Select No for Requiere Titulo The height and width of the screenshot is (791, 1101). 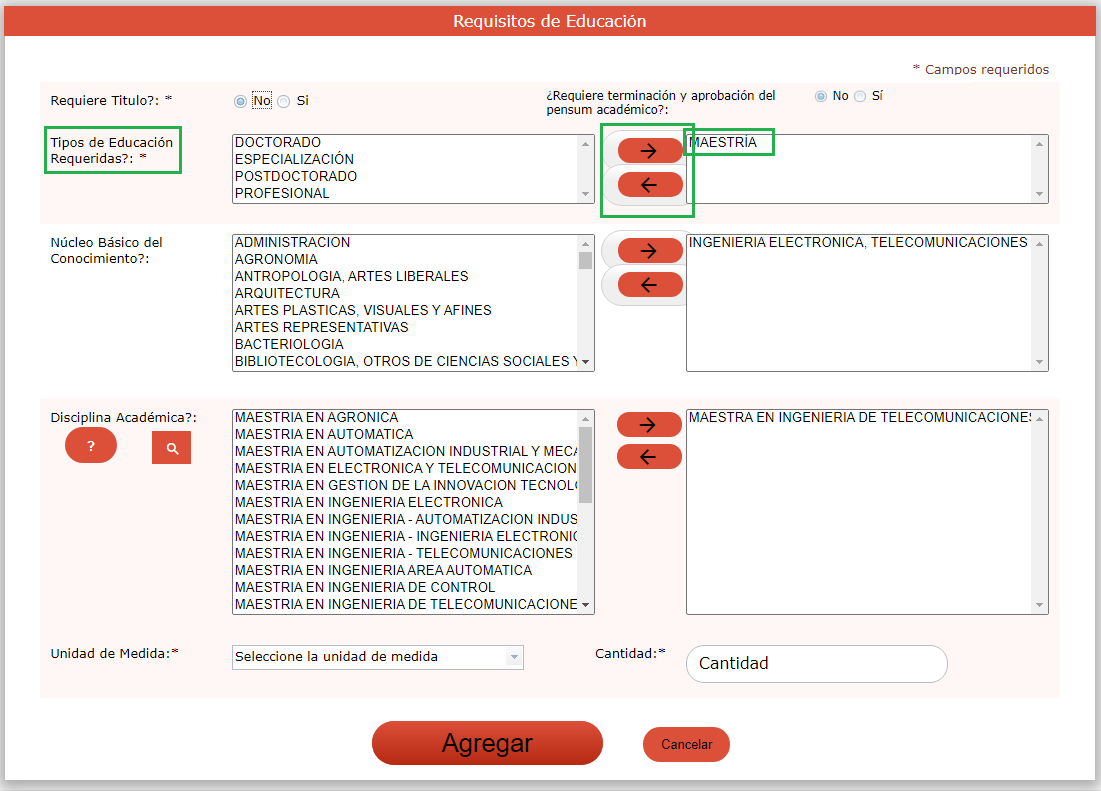[x=240, y=101]
